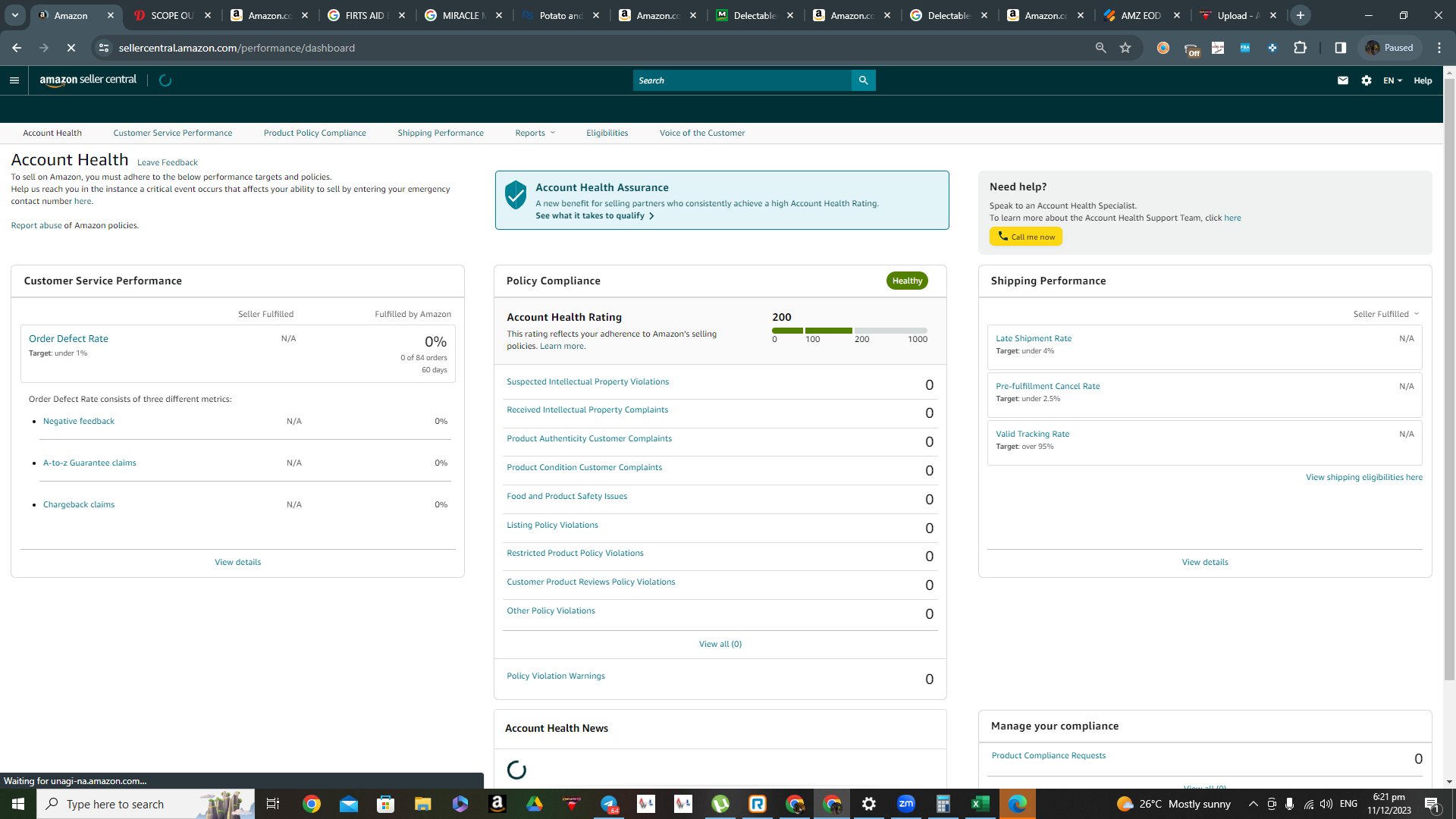Click the search magnifier button
The width and height of the screenshot is (1456, 819).
pyautogui.click(x=863, y=80)
